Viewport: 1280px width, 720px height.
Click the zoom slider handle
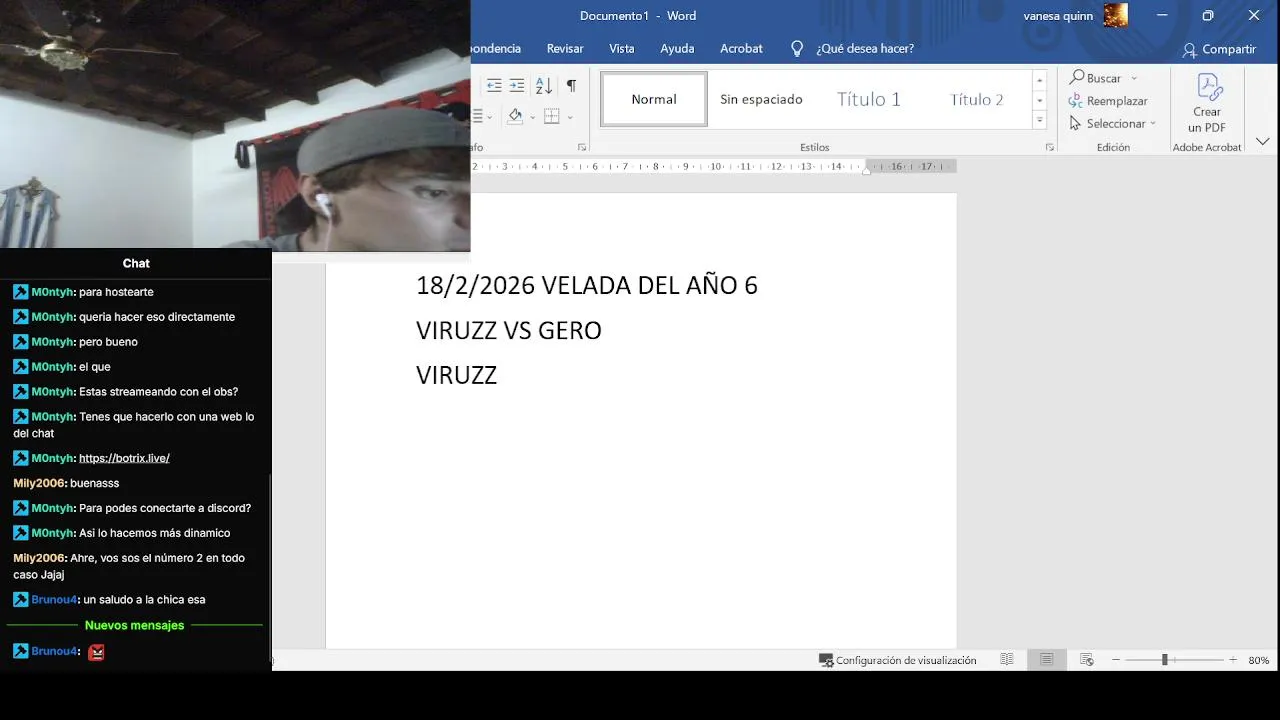(x=1164, y=660)
